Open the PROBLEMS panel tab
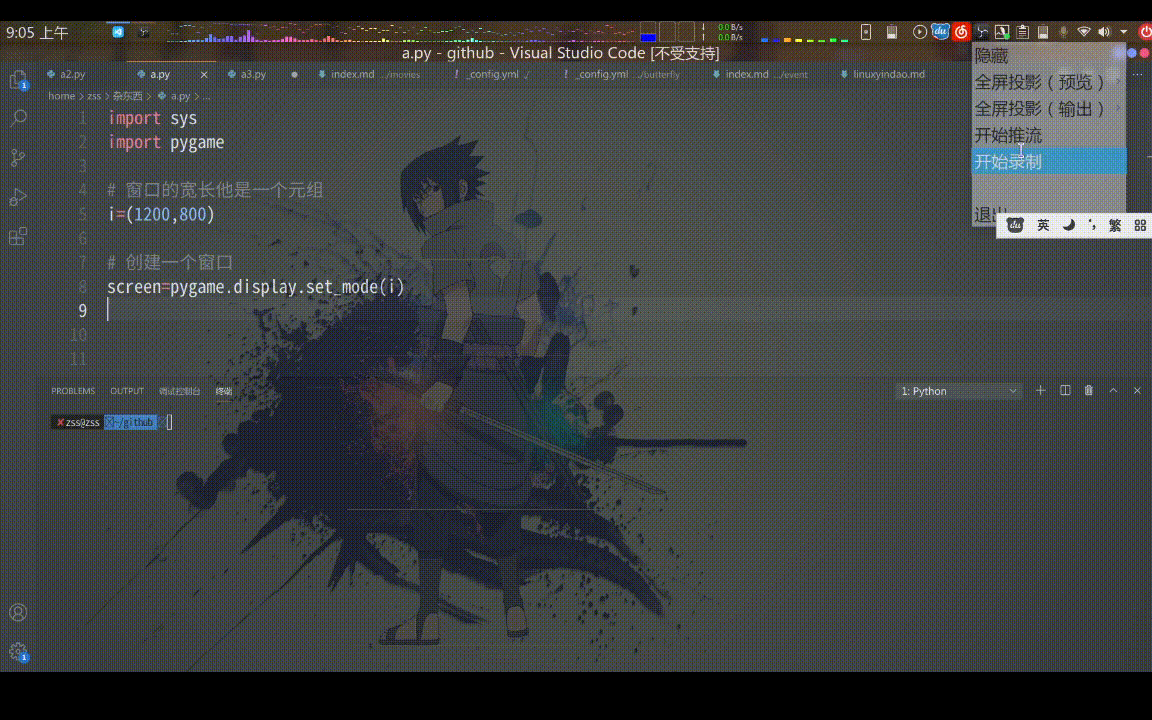Screen dimensions: 1152x720 point(73,391)
